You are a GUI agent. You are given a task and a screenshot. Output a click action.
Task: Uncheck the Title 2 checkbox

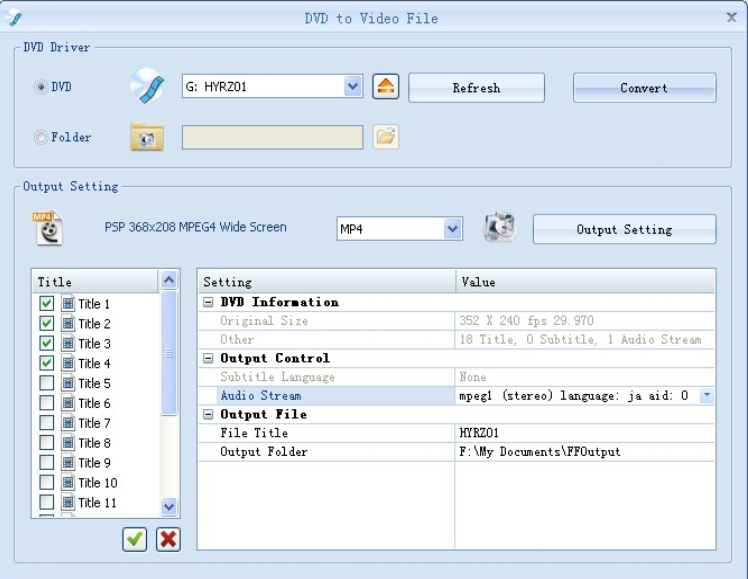(x=46, y=323)
